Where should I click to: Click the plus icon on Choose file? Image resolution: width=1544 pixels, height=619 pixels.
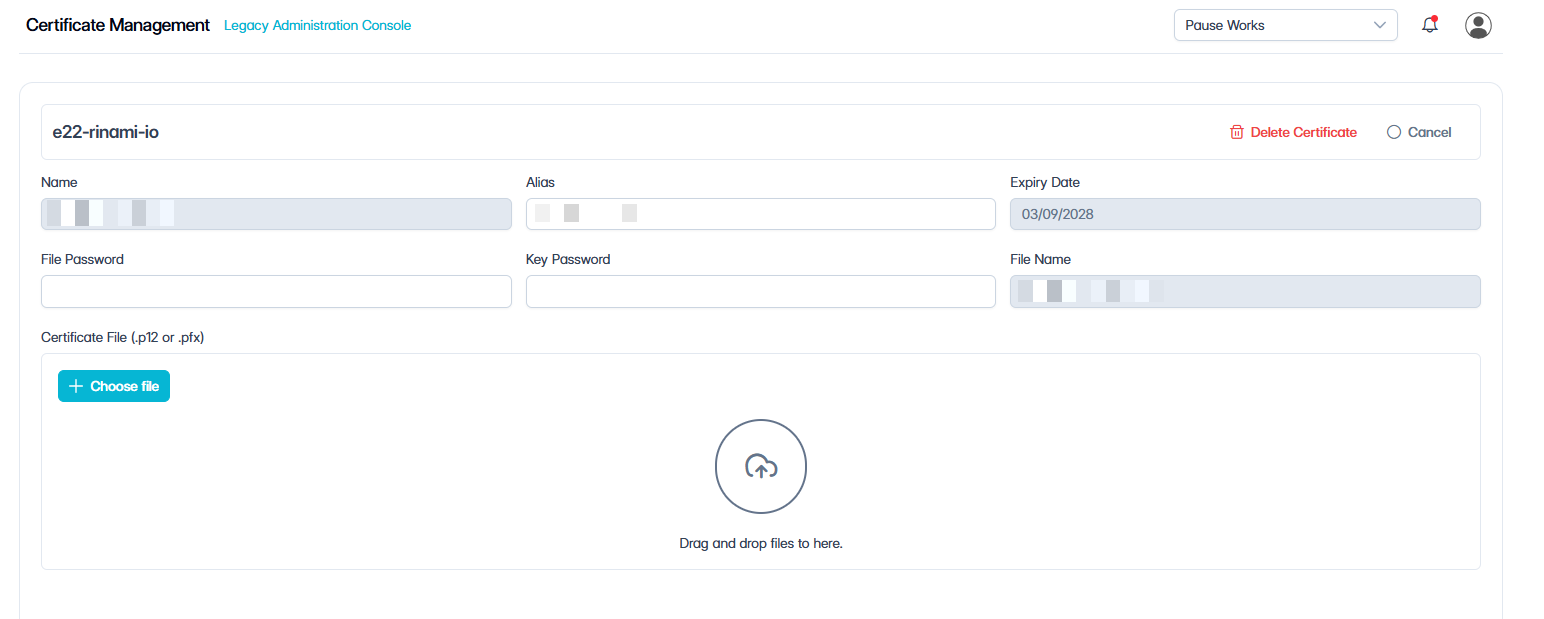point(76,386)
